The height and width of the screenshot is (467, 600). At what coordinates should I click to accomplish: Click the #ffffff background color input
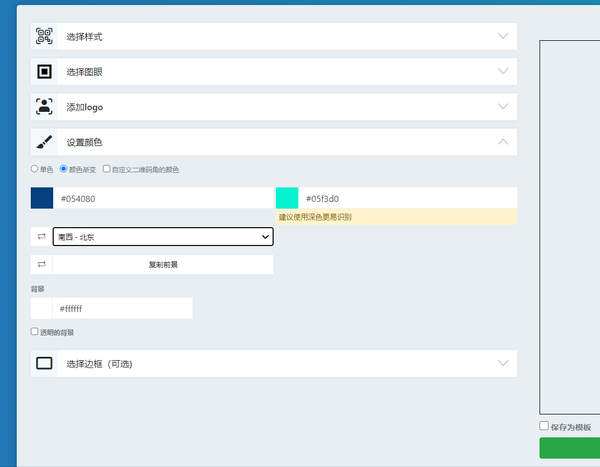tap(122, 308)
